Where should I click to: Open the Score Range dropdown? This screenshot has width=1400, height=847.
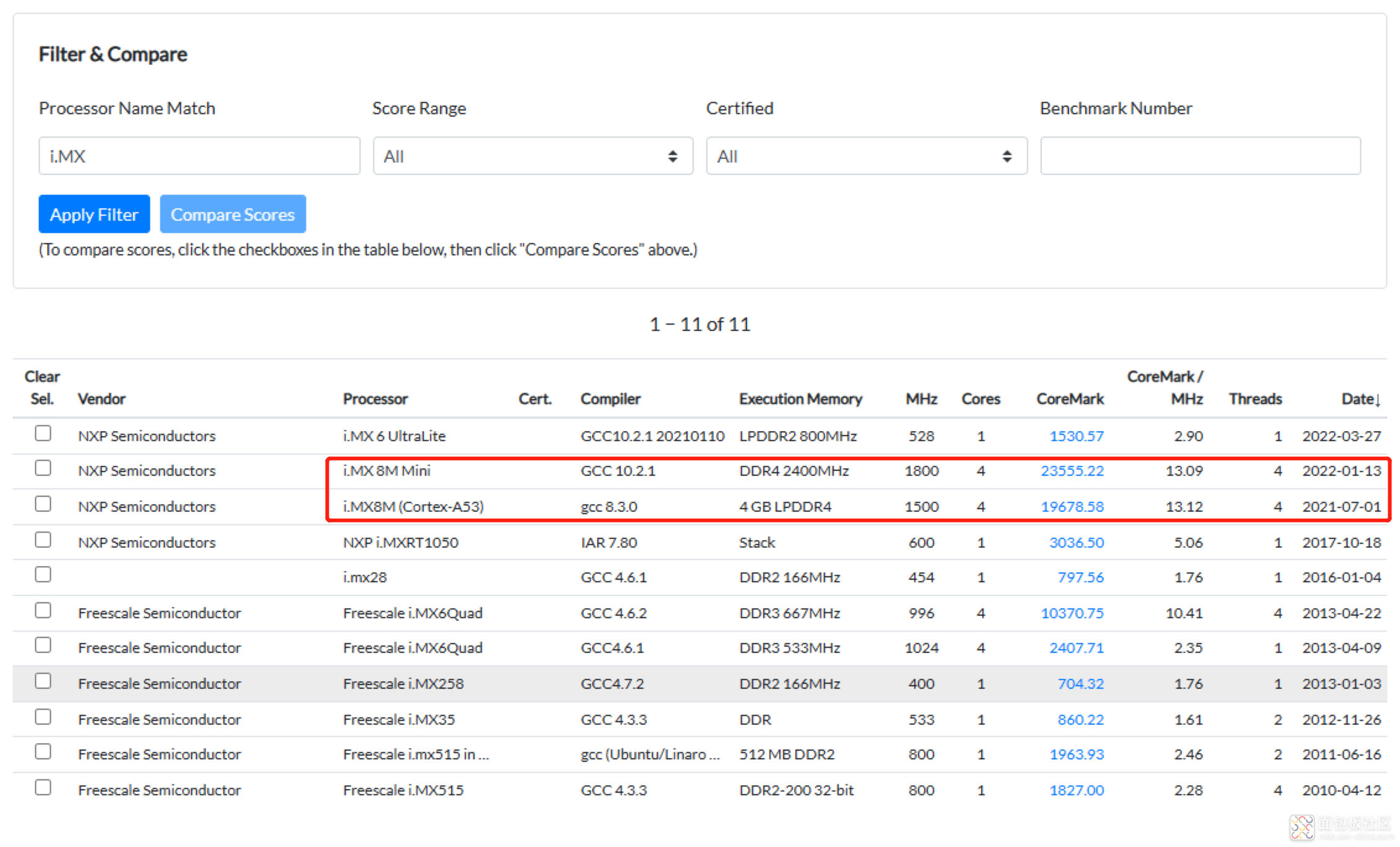(533, 156)
